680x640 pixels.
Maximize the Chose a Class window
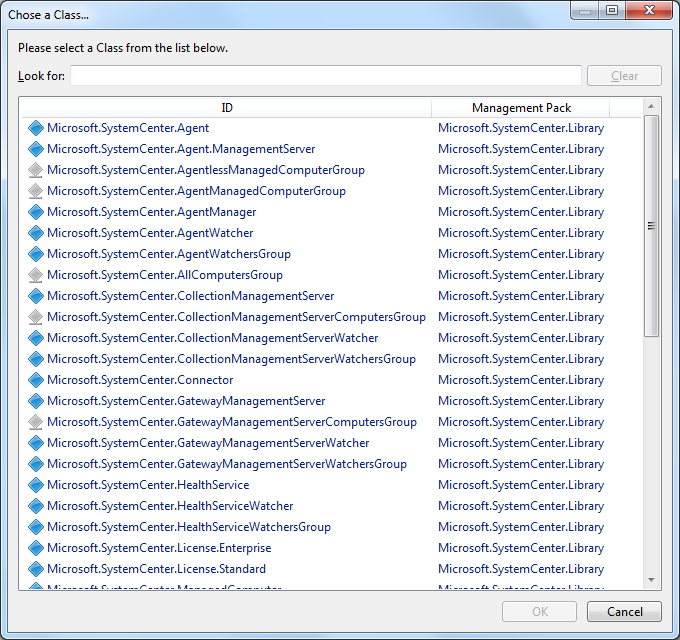coord(612,10)
